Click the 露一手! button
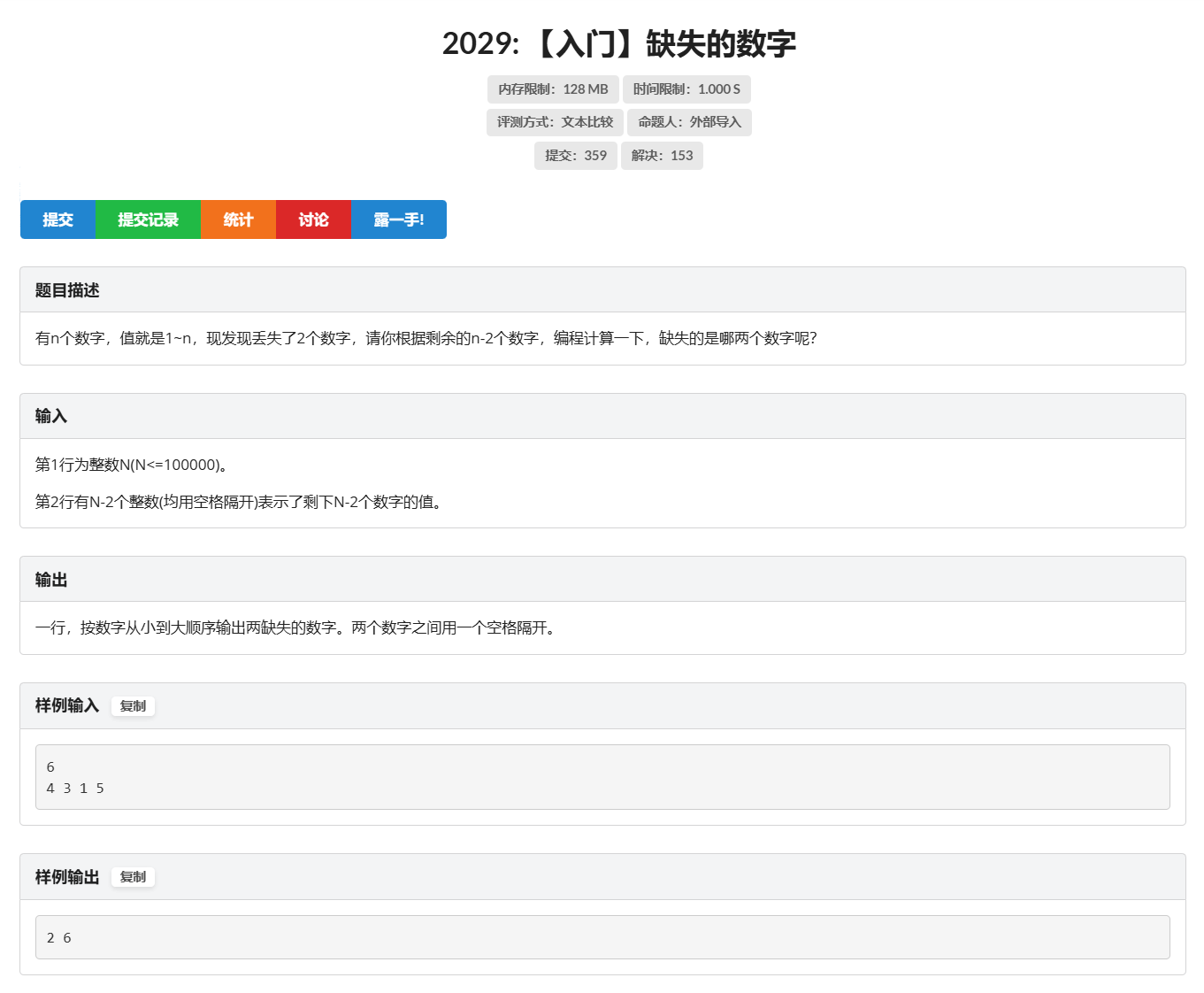The width and height of the screenshot is (1204, 993). tap(398, 219)
